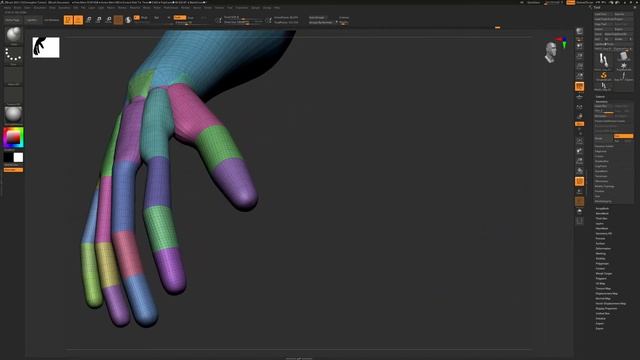Screen dimensions: 640x360
Task: Toggle the Zadd sculpt mode button
Action: tap(180, 18)
